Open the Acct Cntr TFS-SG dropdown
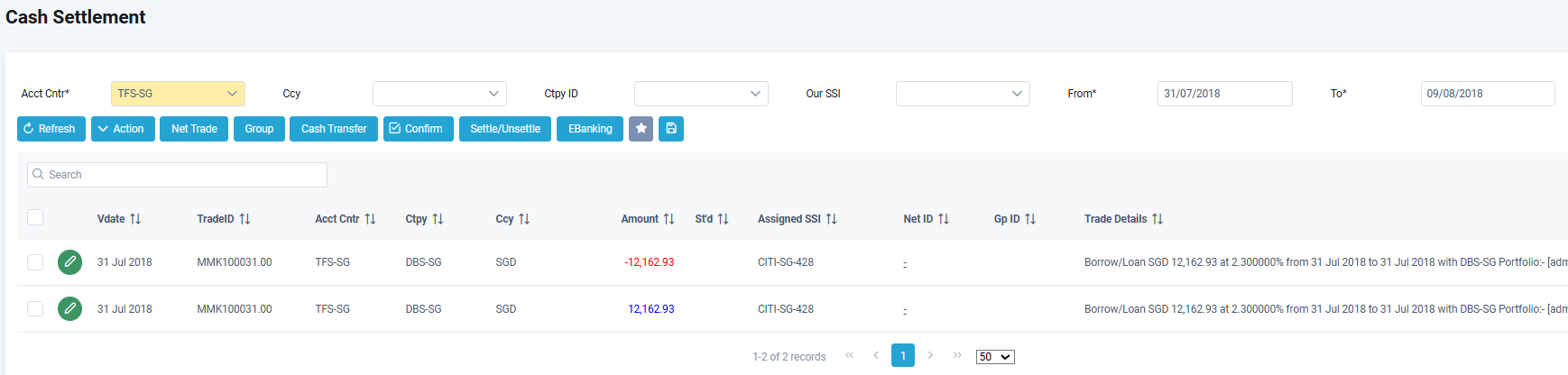This screenshot has width=1568, height=375. [178, 94]
